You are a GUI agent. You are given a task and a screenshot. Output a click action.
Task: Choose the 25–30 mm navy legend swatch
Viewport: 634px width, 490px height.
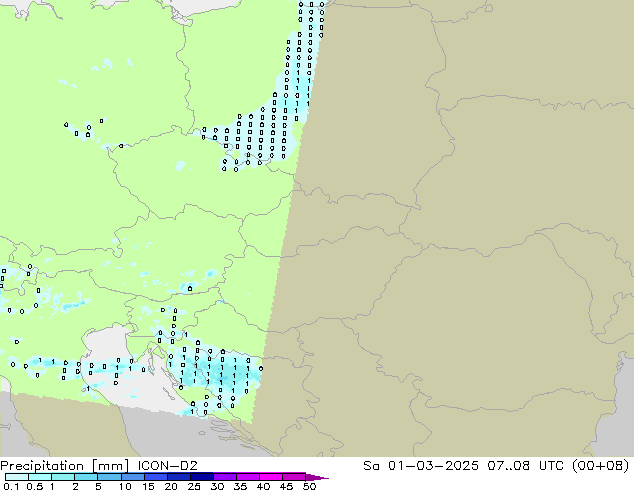coord(201,477)
